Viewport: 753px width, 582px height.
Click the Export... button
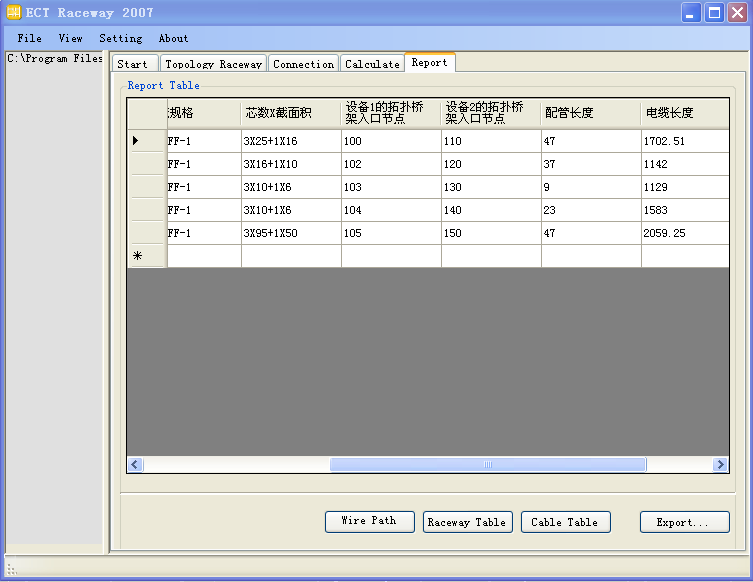[x=684, y=521]
